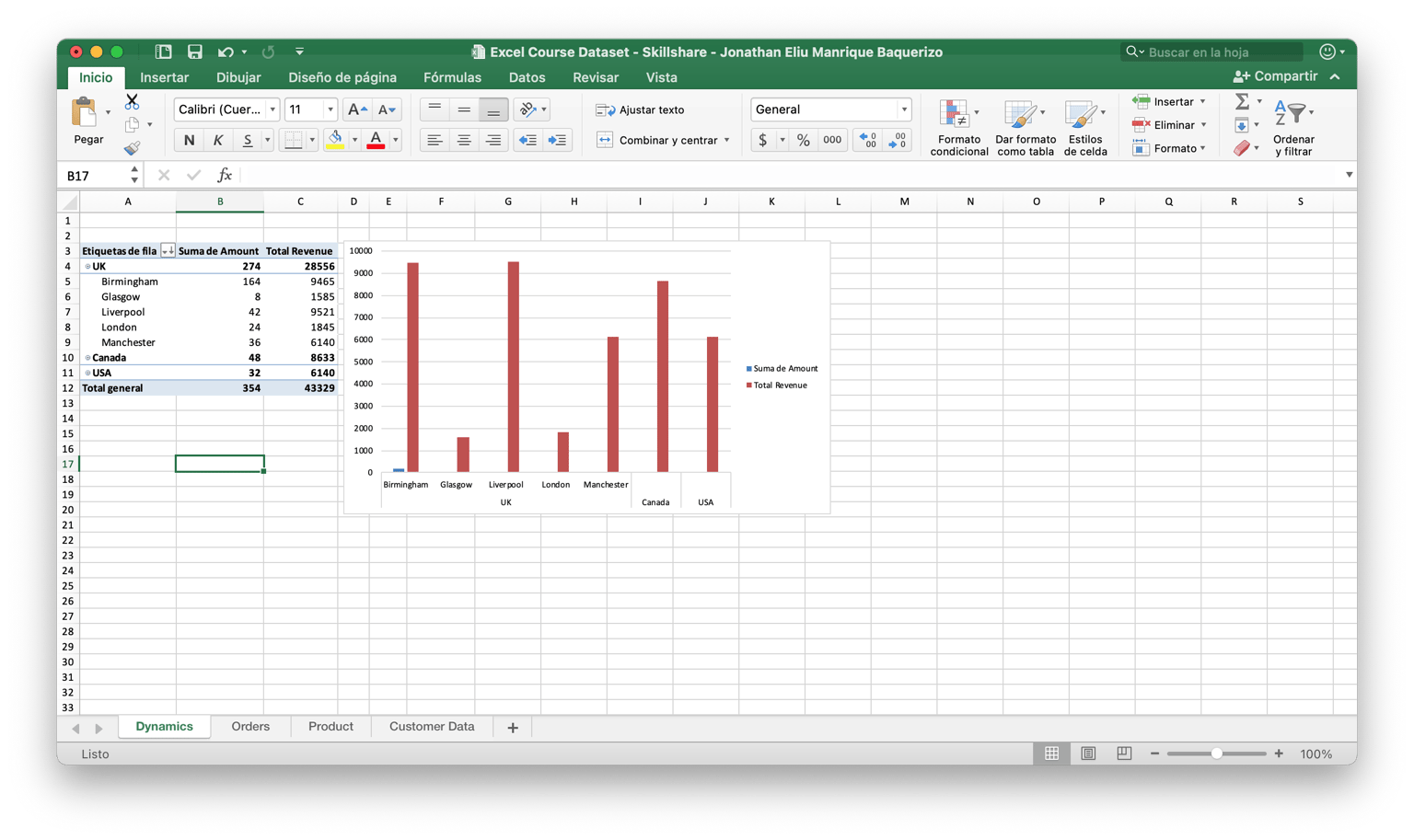Open Combinar y centrar dropdown arrow
This screenshot has width=1414, height=840.
pyautogui.click(x=726, y=140)
